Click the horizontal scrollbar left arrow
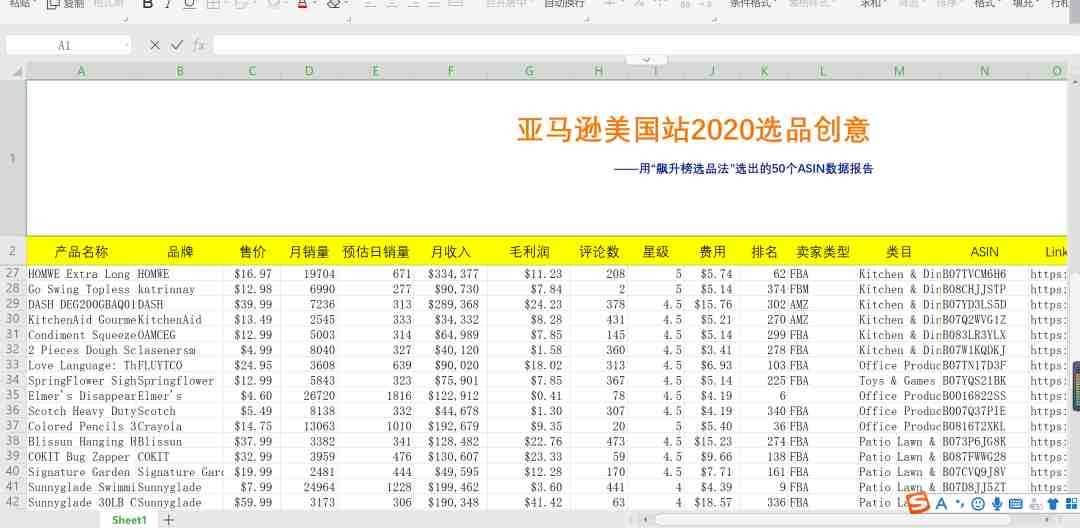The width and height of the screenshot is (1080, 528). (645, 520)
